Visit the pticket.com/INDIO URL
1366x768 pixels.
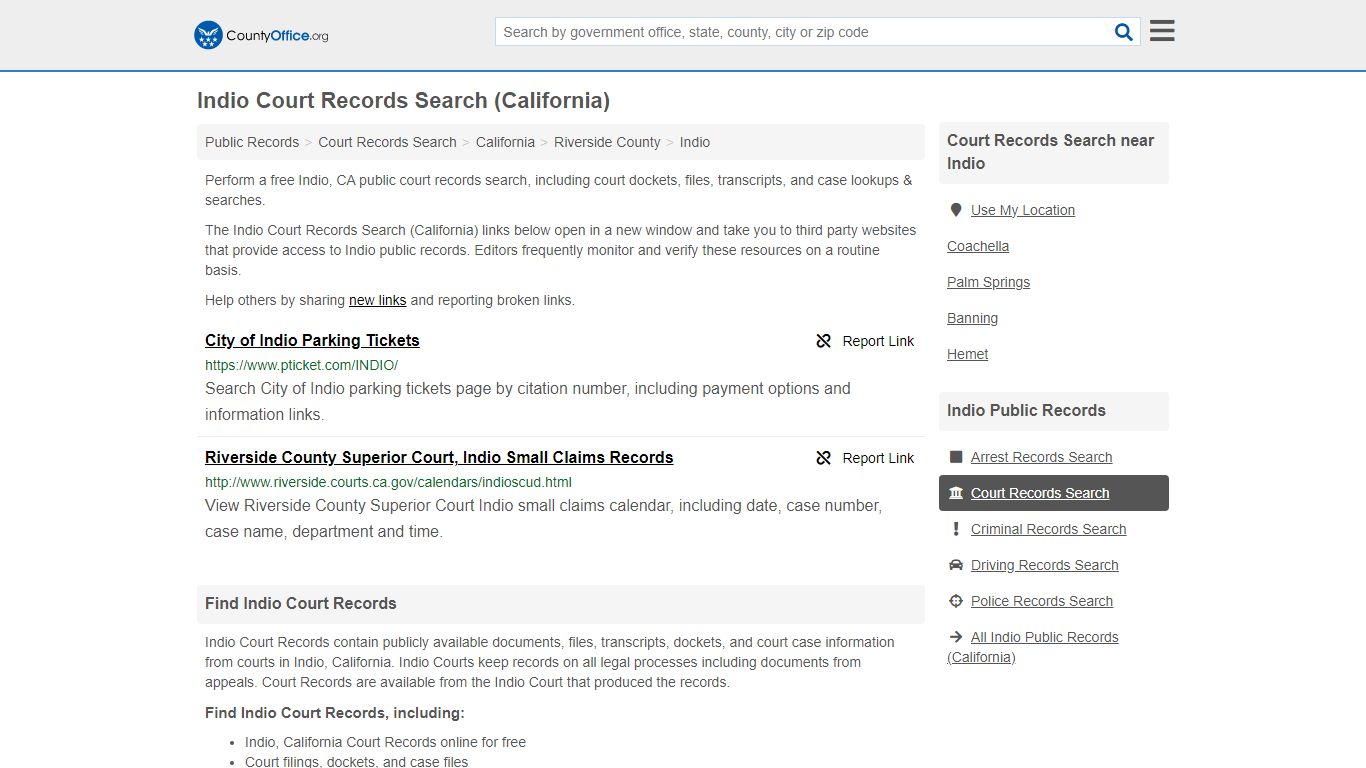tap(301, 365)
